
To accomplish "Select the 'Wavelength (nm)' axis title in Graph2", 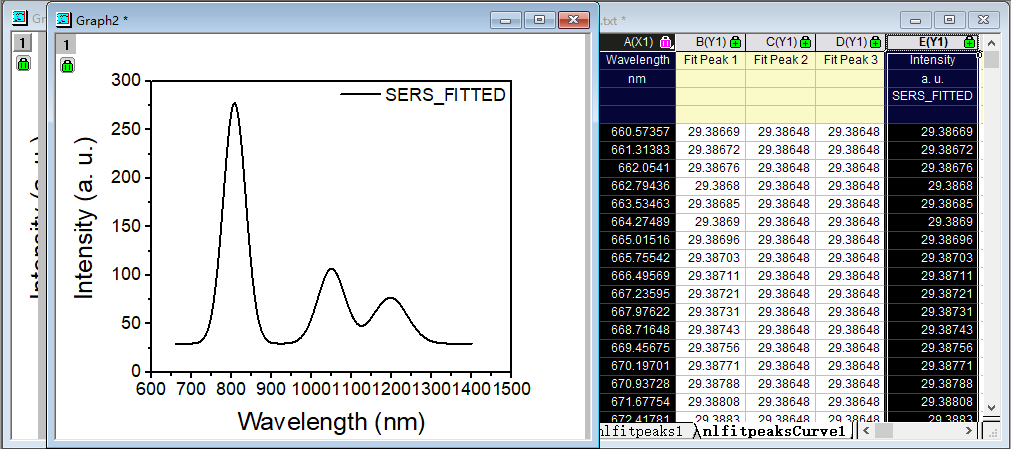I will click(x=331, y=422).
